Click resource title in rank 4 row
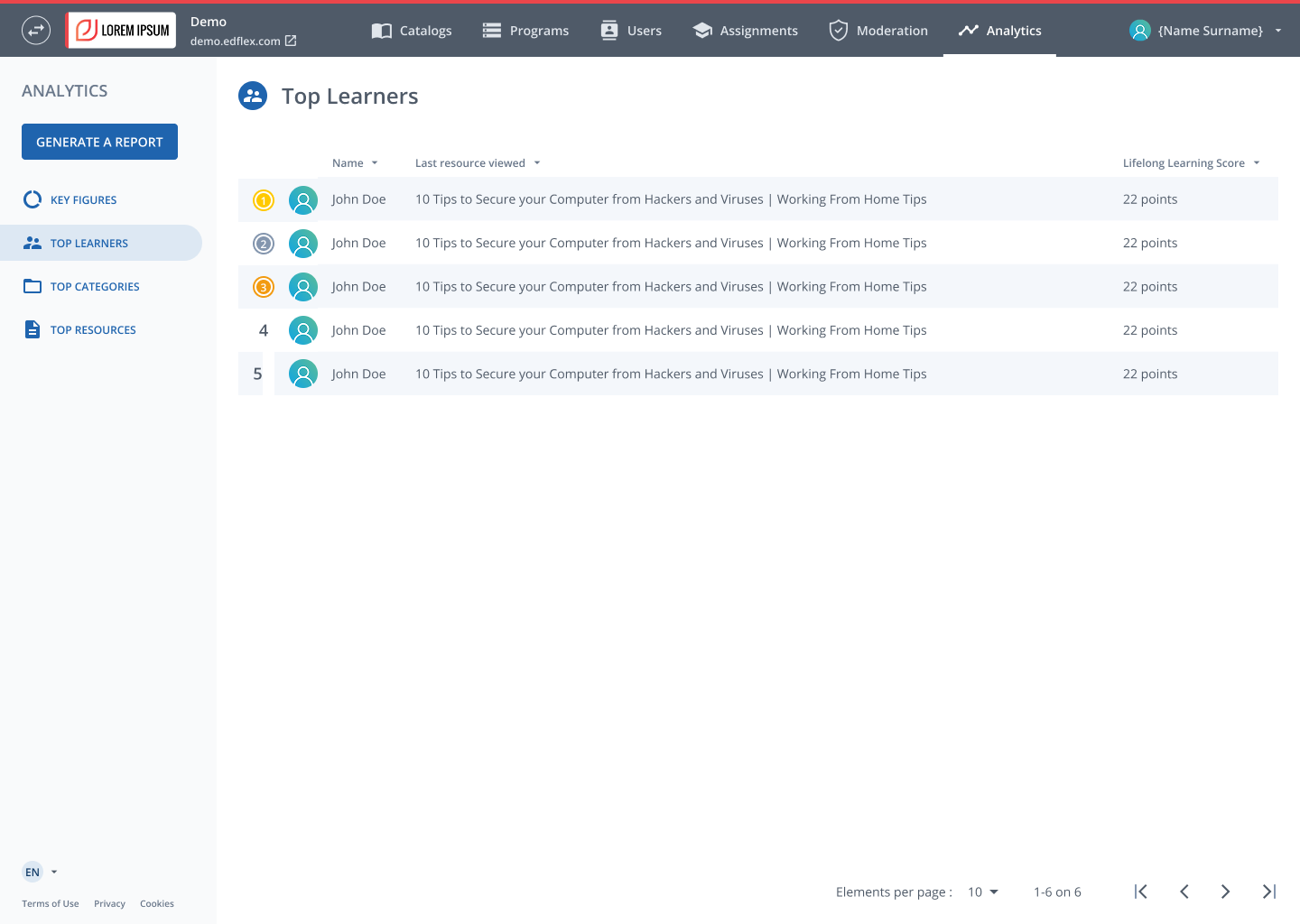The height and width of the screenshot is (924, 1300). 671,330
